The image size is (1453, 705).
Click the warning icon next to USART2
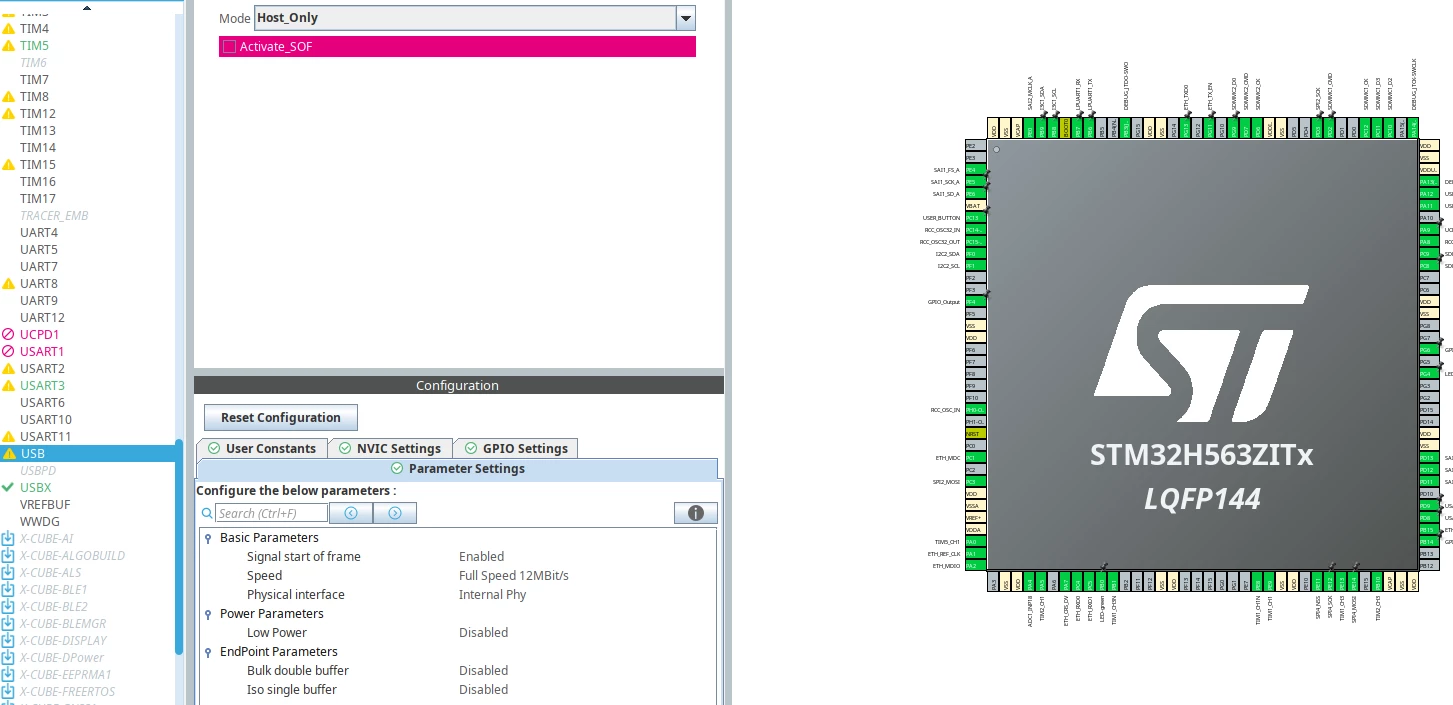[x=9, y=369]
